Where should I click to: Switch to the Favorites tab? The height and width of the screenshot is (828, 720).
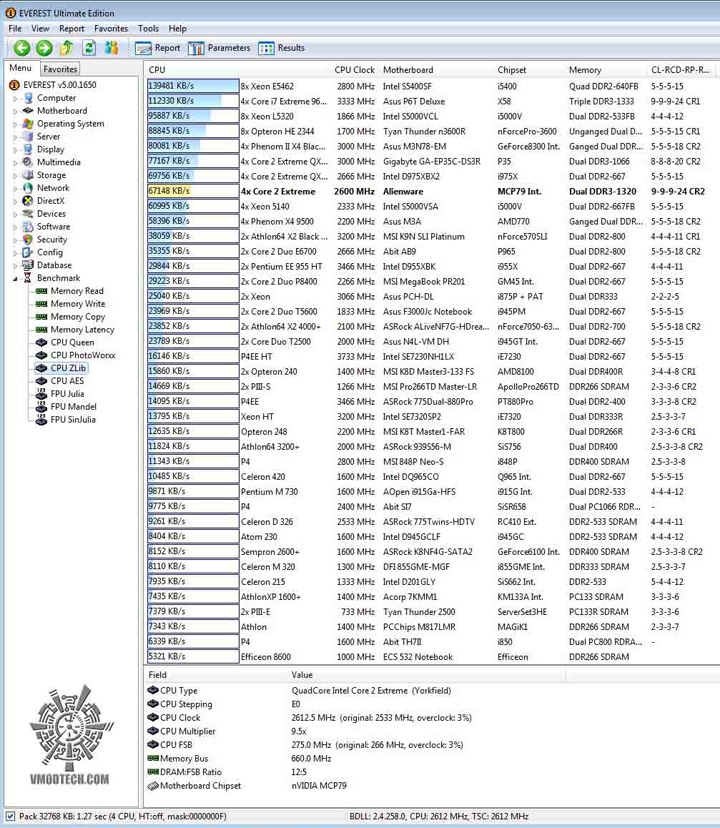pyautogui.click(x=60, y=69)
